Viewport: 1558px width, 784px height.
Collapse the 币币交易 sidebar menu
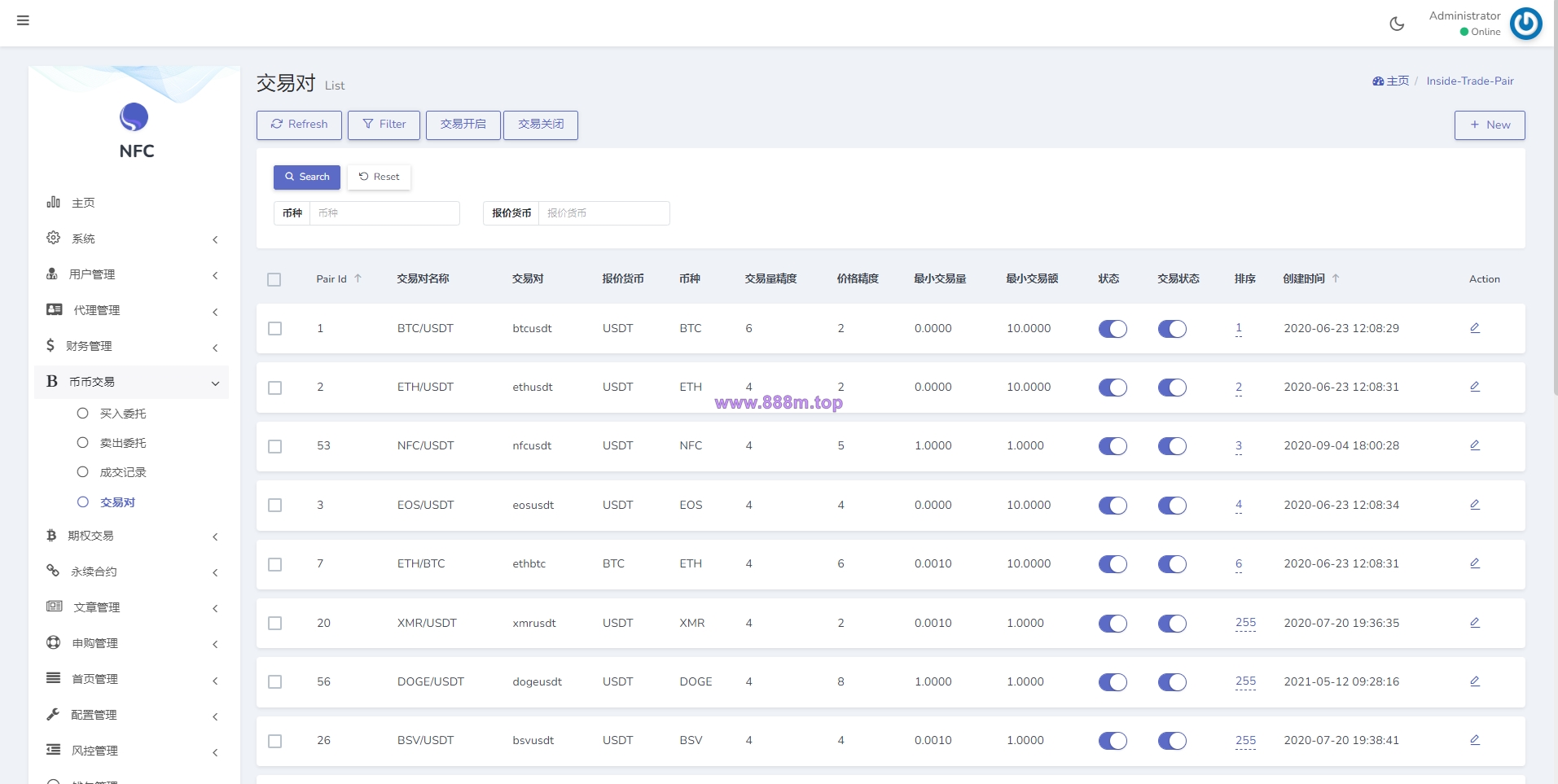pos(132,382)
